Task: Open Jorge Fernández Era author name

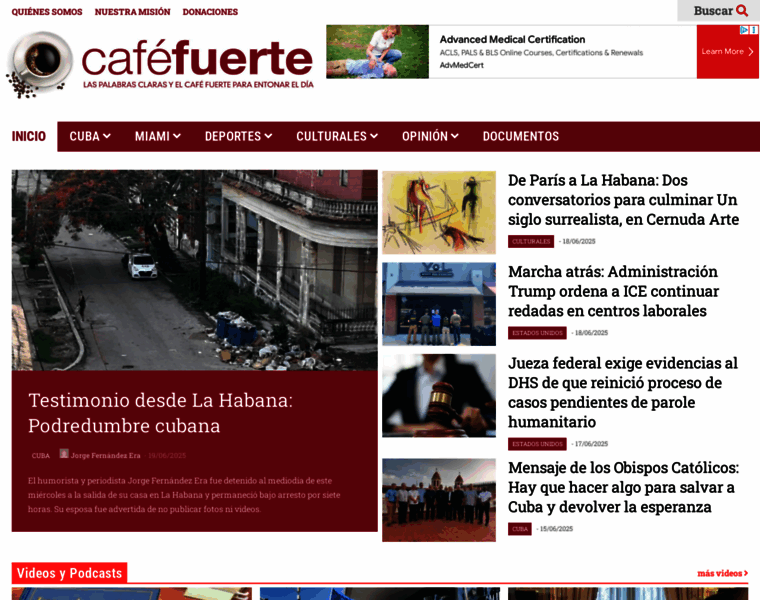Action: pyautogui.click(x=106, y=456)
